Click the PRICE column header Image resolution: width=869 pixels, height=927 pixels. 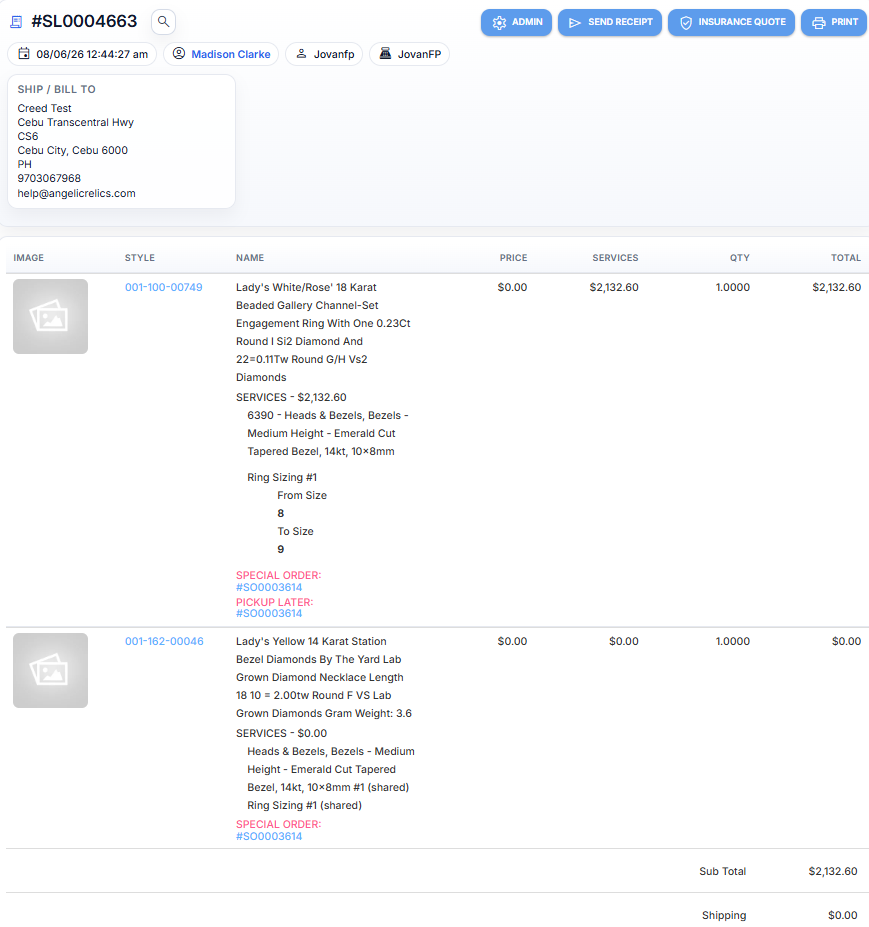(x=513, y=258)
